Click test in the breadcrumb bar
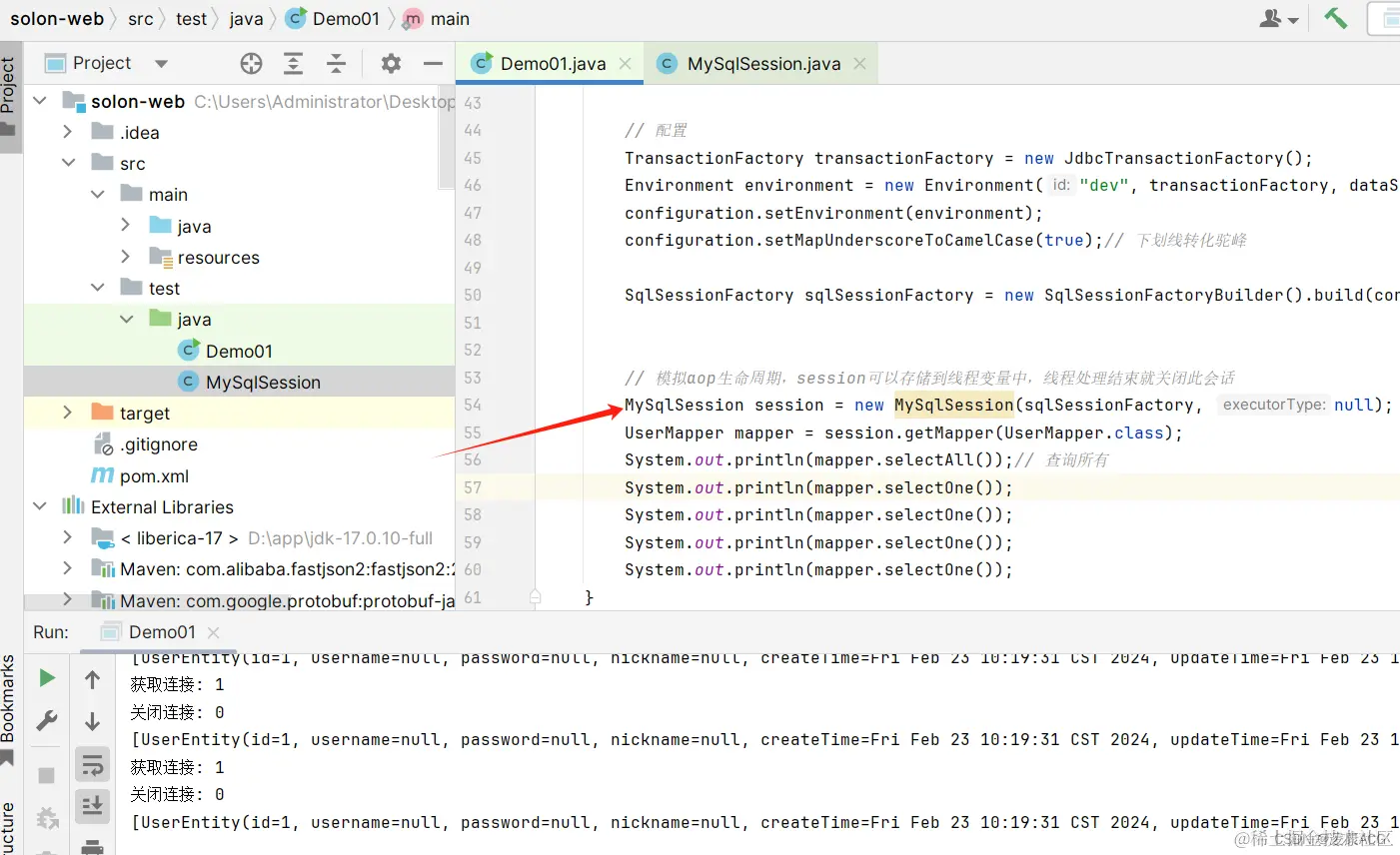The height and width of the screenshot is (855, 1400). click(x=192, y=18)
